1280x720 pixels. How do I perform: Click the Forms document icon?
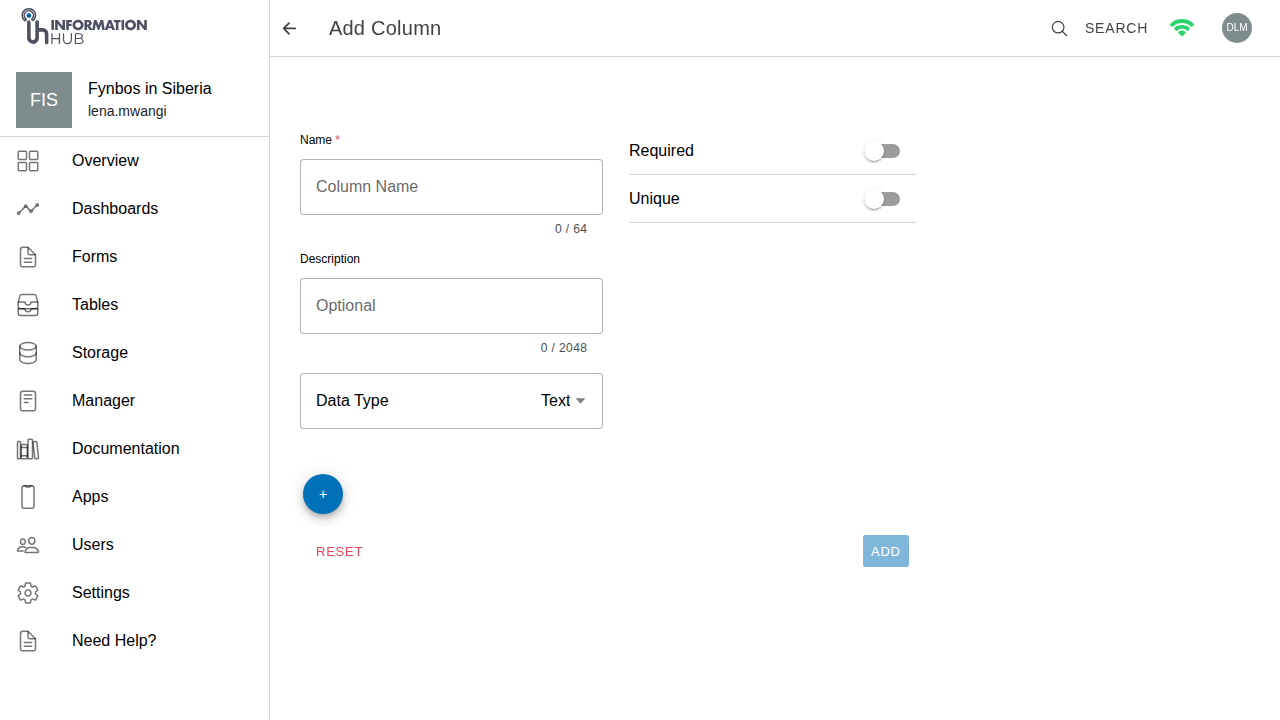(28, 257)
